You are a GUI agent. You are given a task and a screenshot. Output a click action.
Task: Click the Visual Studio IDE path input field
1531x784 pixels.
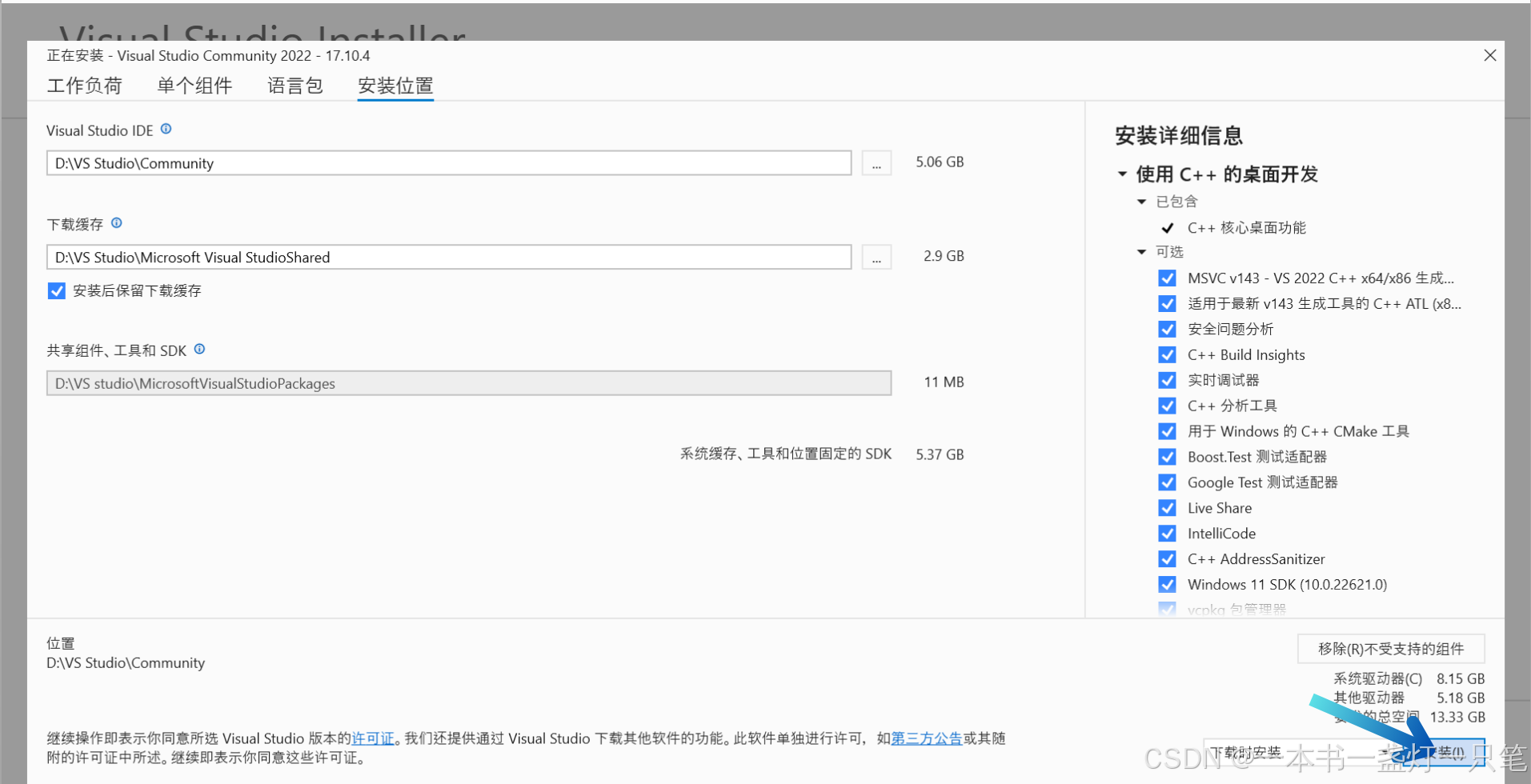(449, 163)
